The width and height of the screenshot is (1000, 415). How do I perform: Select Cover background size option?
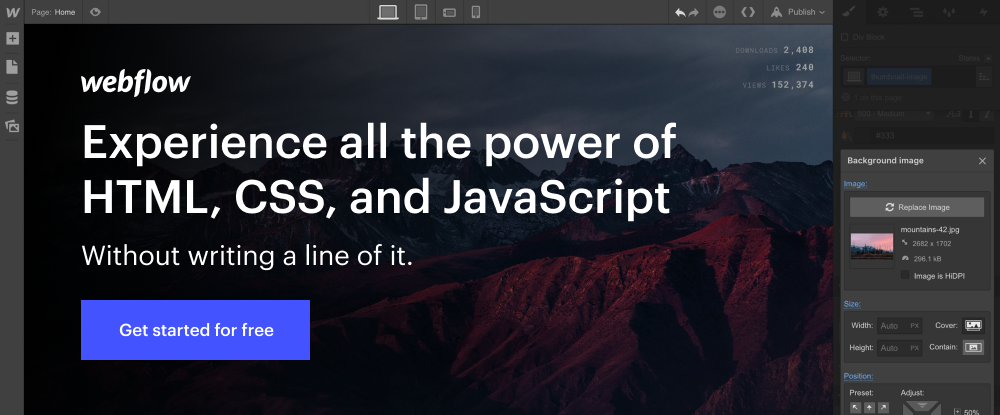972,326
